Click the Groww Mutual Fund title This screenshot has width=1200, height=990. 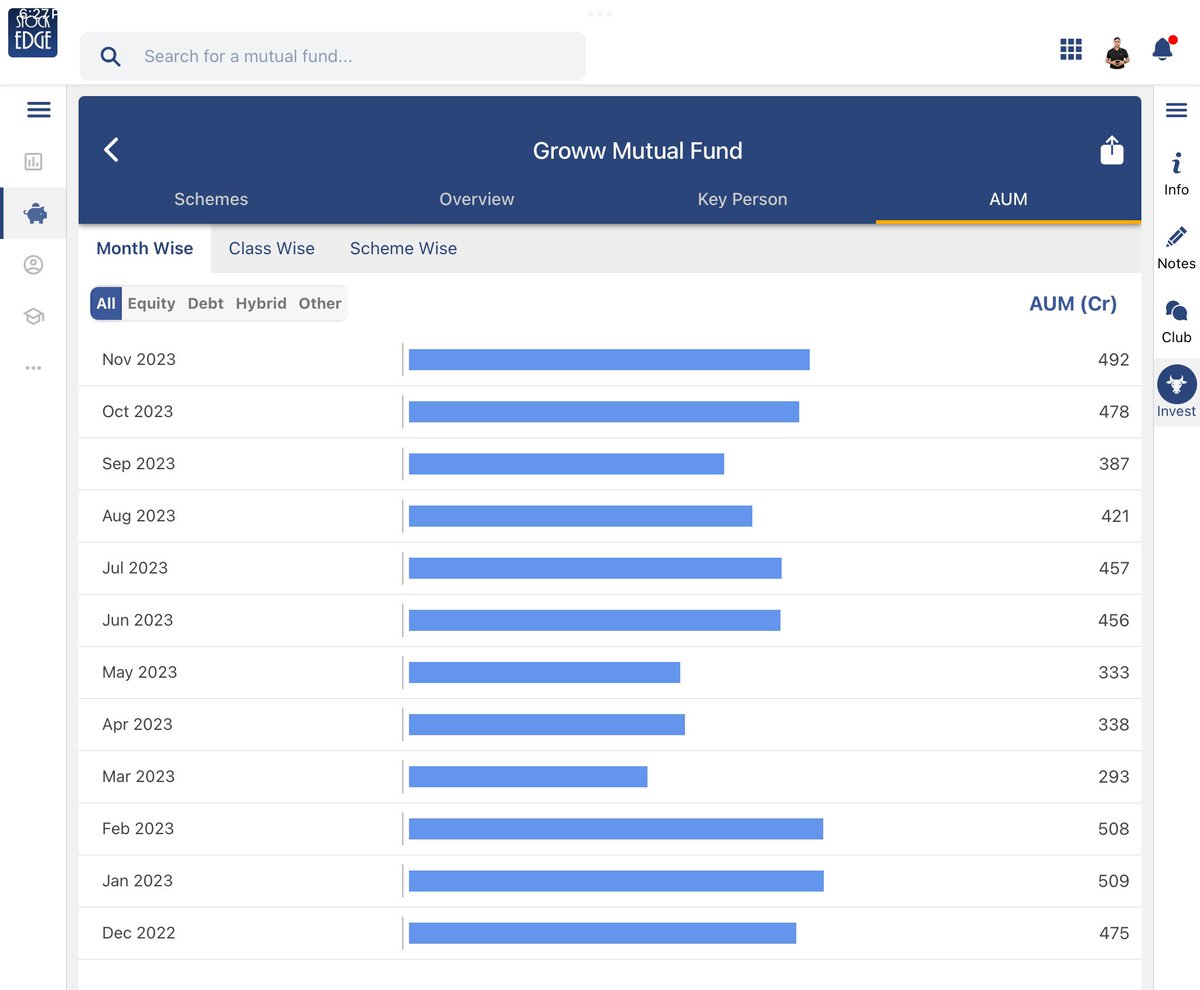point(638,151)
